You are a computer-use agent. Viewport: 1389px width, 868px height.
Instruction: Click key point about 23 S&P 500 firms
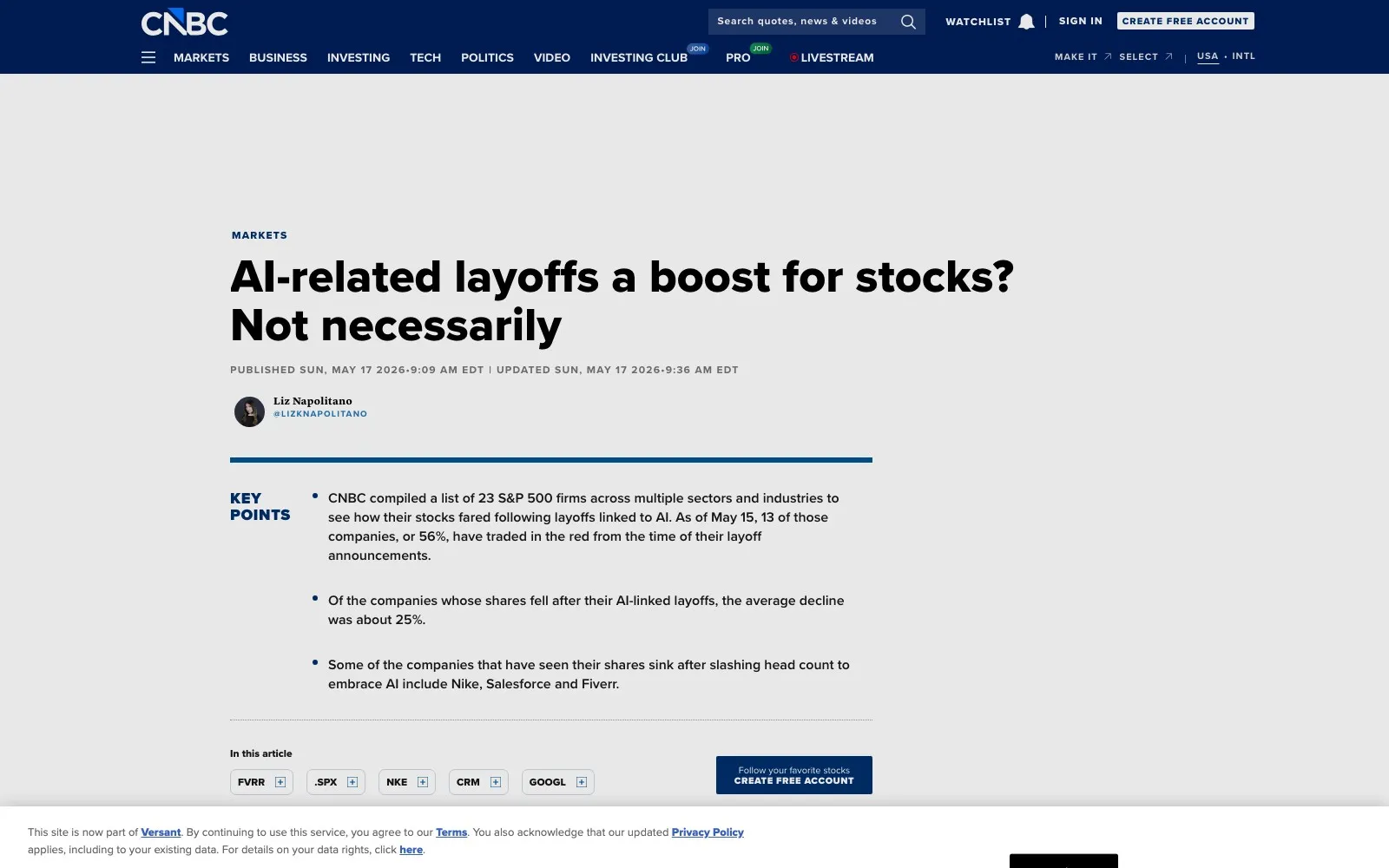coord(583,527)
